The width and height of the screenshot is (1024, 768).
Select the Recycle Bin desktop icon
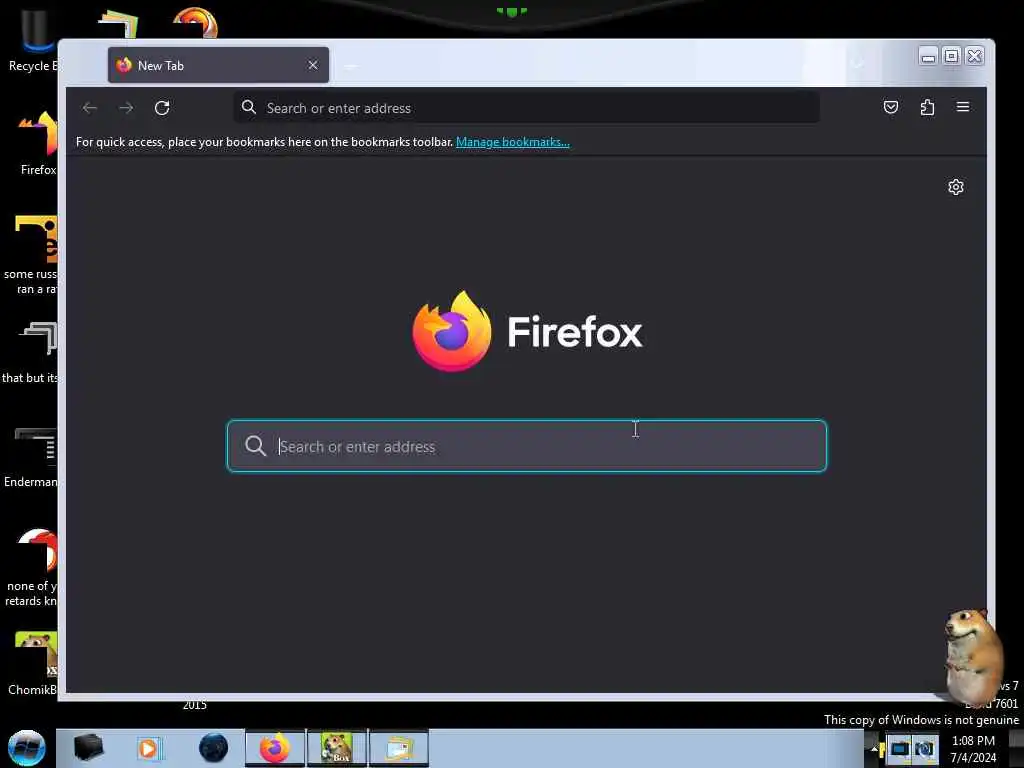(33, 40)
